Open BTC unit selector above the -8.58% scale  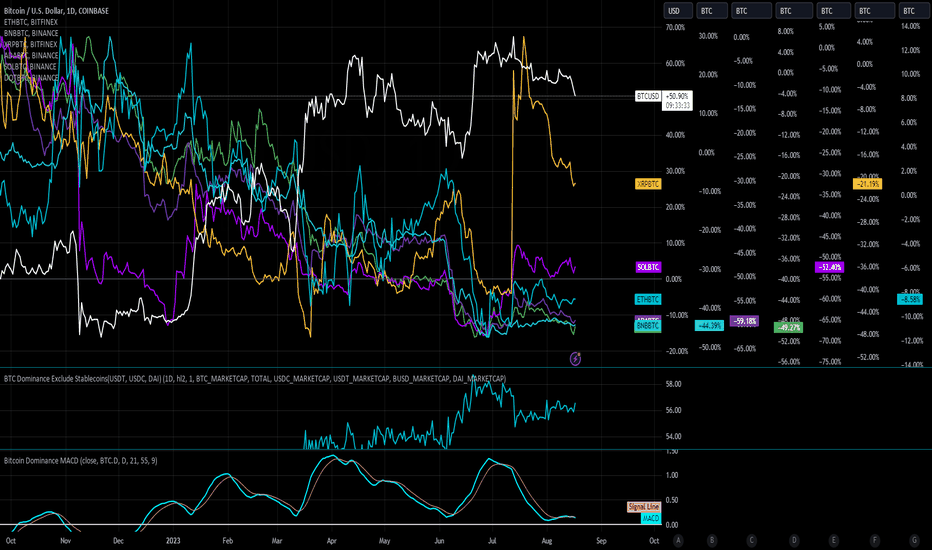915,11
